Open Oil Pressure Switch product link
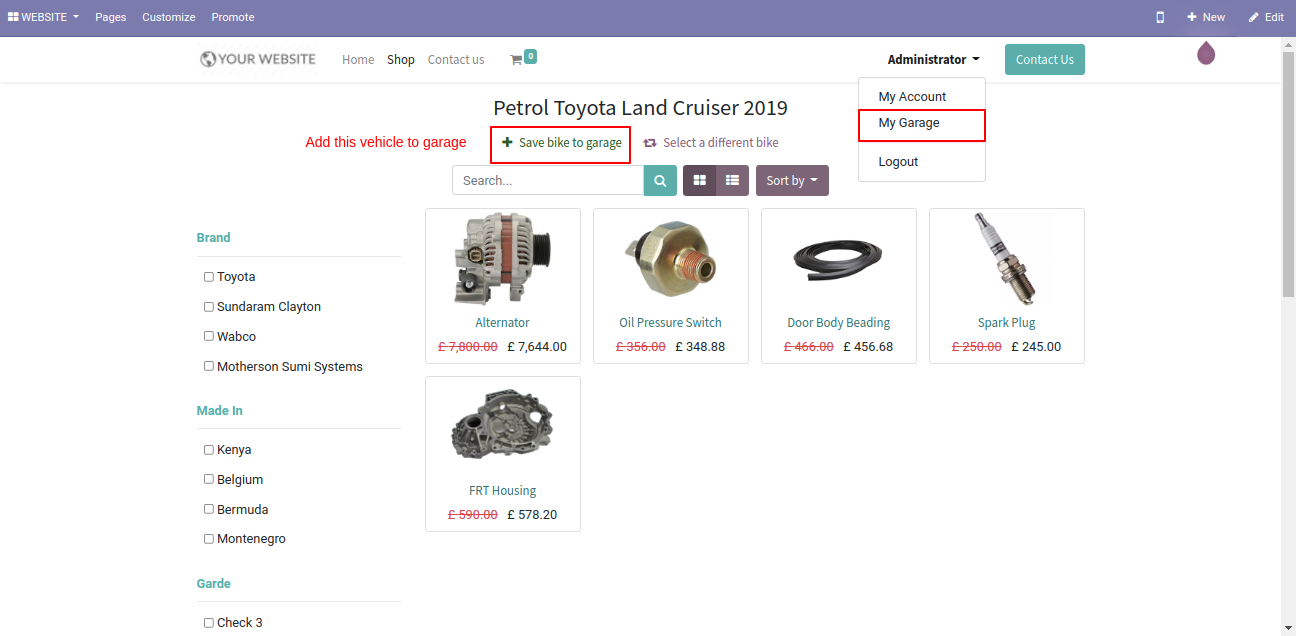Image resolution: width=1296 pixels, height=636 pixels. tap(670, 323)
